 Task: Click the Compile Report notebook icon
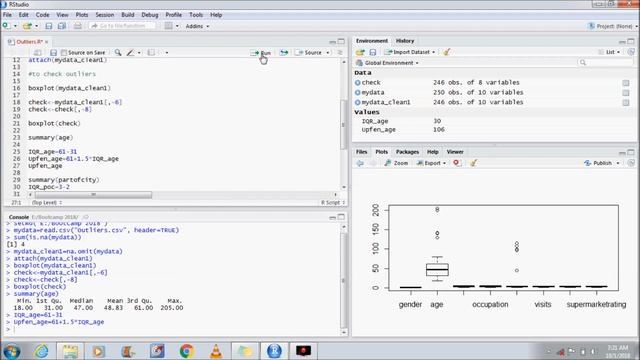coord(151,53)
